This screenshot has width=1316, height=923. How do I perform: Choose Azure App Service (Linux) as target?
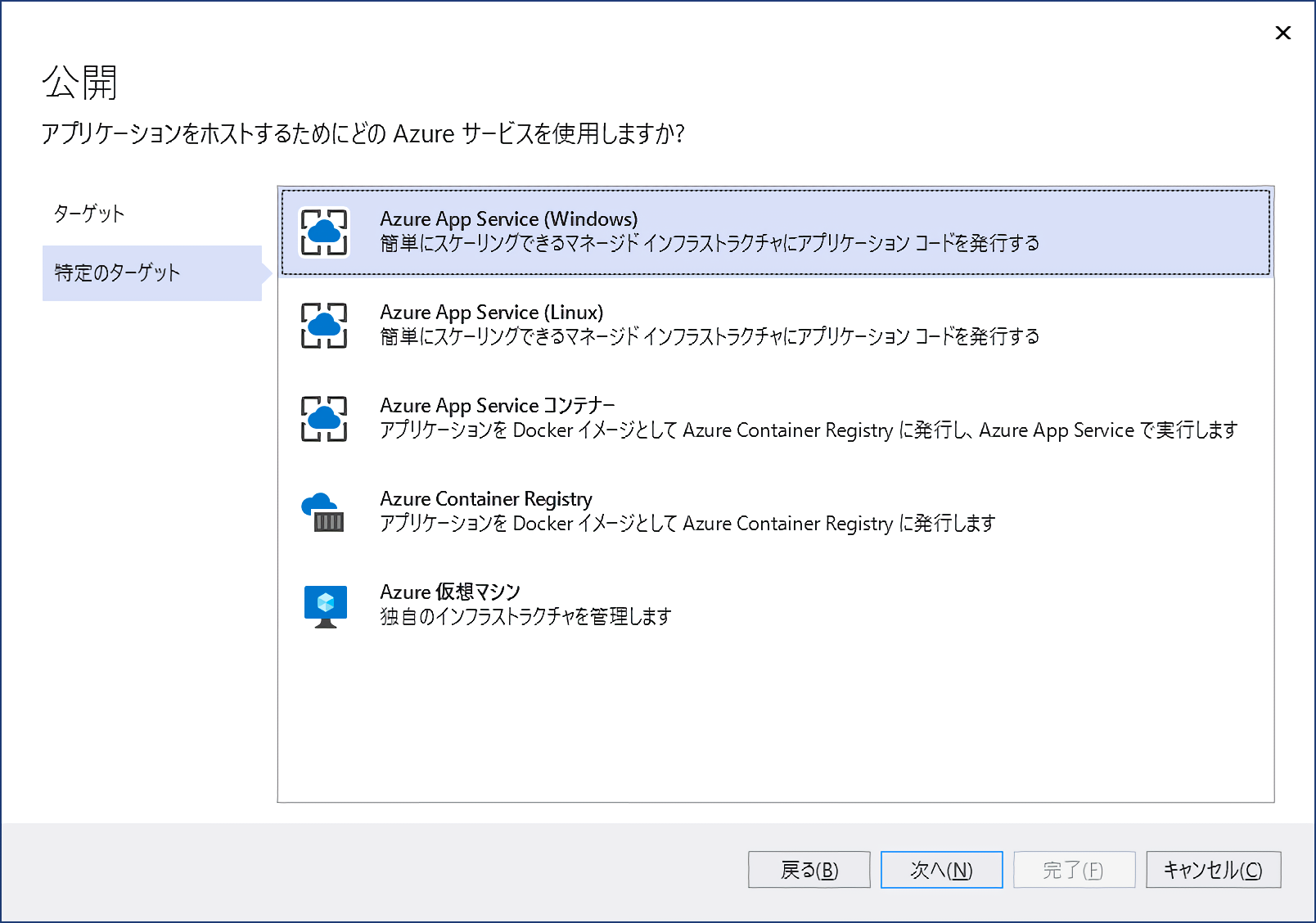pos(491,313)
